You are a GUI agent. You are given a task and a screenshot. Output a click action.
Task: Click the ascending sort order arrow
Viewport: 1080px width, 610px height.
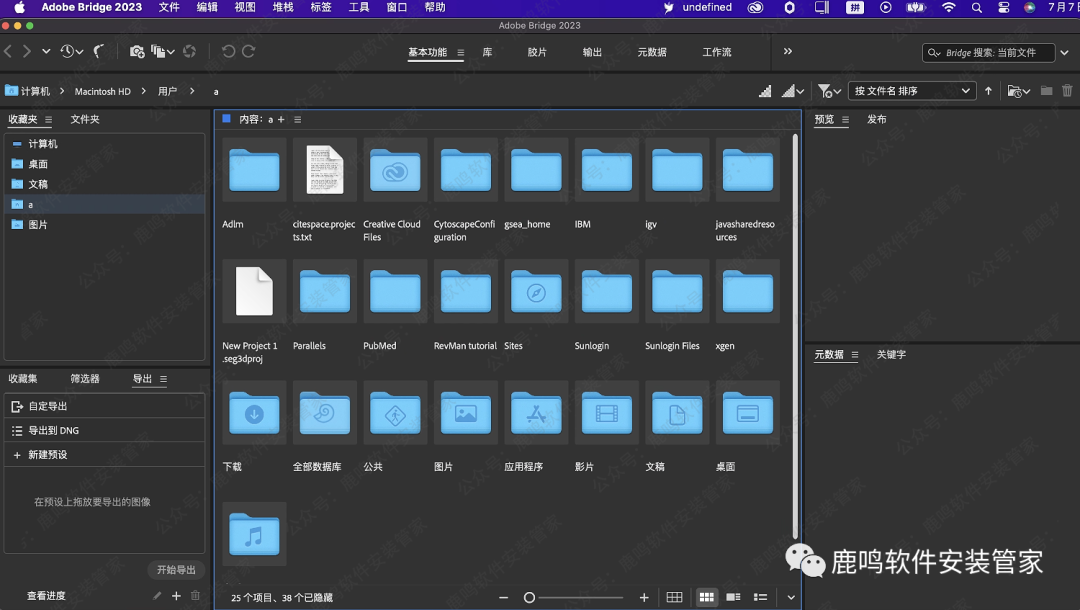(x=989, y=91)
